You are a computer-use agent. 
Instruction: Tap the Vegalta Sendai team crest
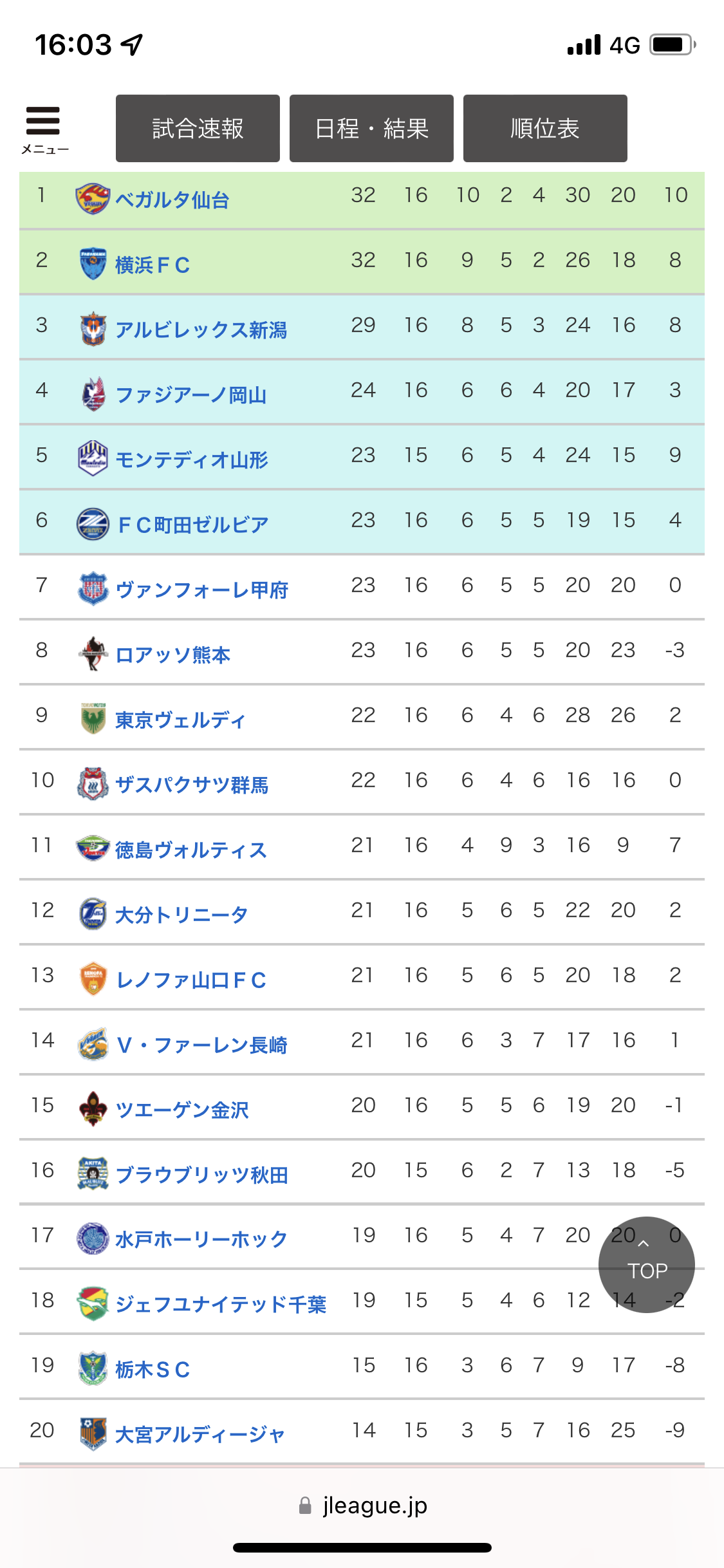[x=93, y=199]
